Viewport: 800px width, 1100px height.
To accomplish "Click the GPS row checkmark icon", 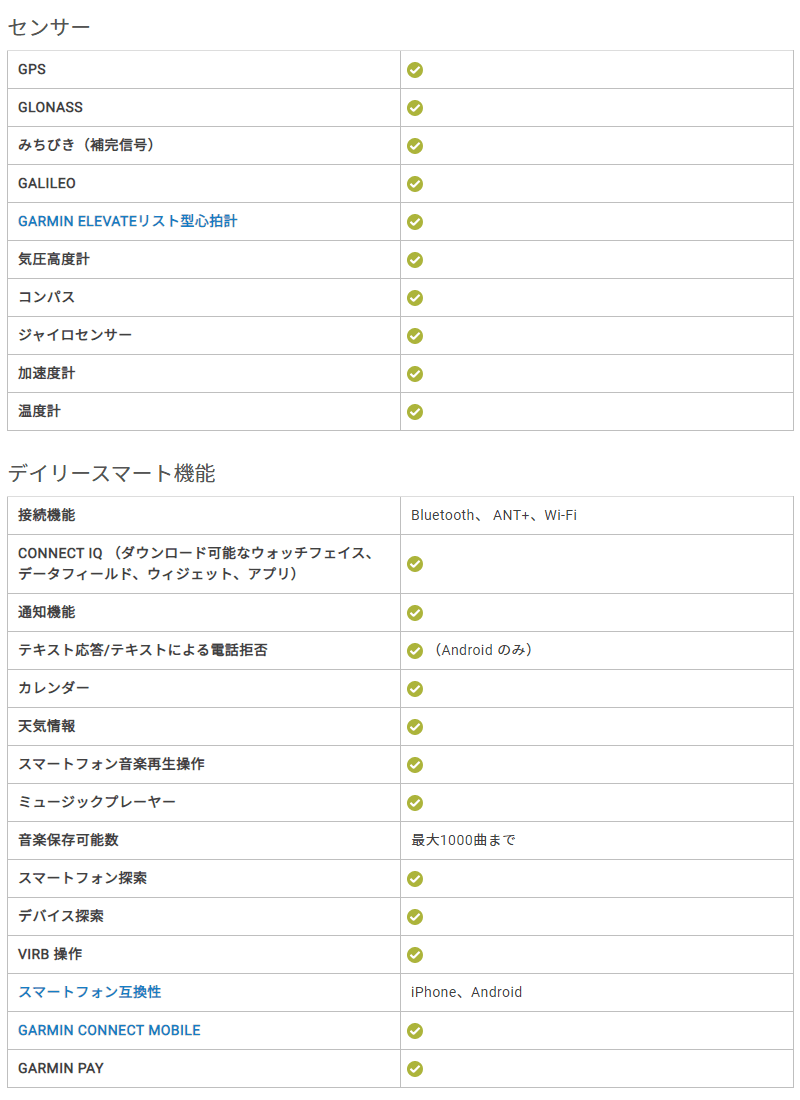I will (415, 70).
